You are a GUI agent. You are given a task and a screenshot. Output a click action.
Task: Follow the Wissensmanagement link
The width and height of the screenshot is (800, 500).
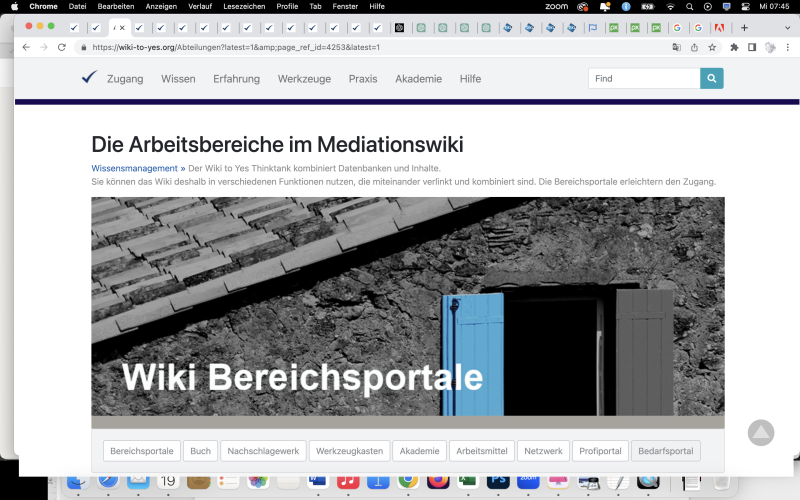(134, 168)
